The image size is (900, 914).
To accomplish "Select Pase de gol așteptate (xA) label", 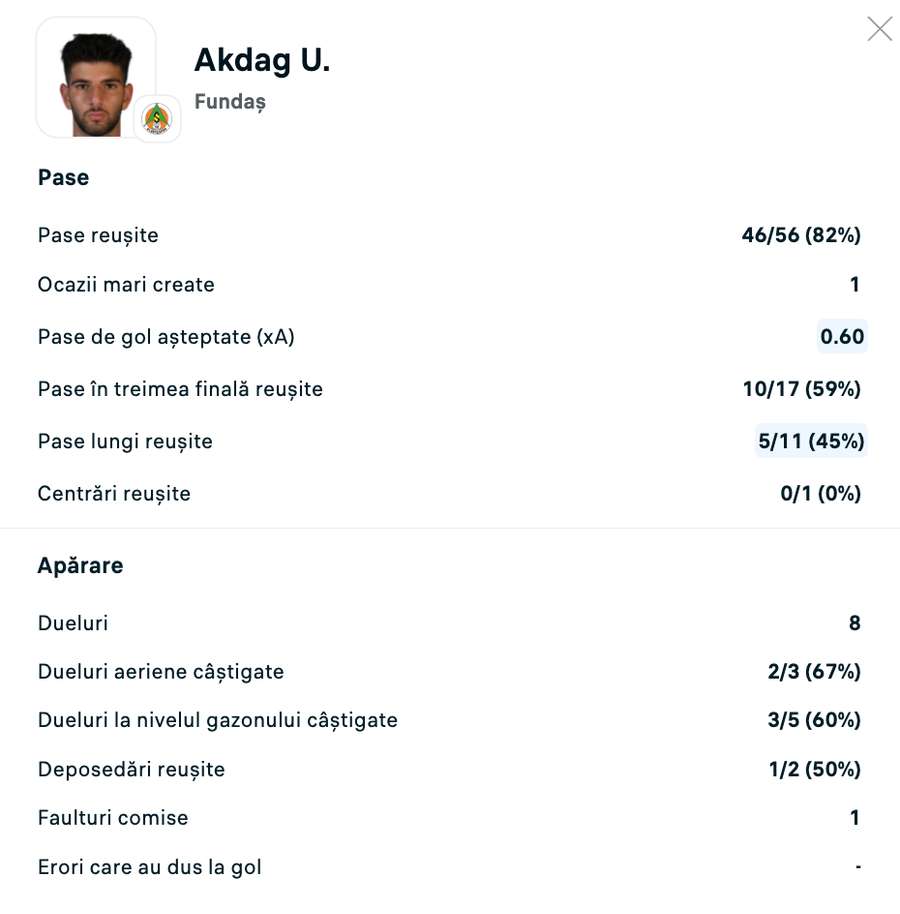I will point(166,337).
